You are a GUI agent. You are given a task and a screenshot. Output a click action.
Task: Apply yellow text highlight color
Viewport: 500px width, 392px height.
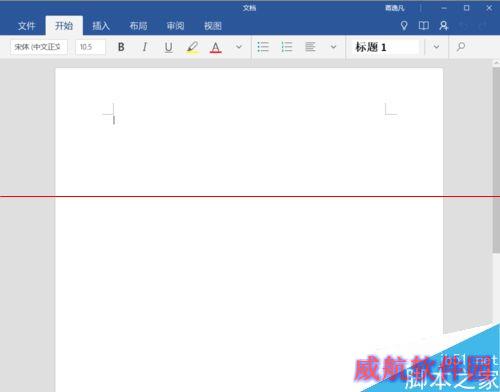(192, 47)
